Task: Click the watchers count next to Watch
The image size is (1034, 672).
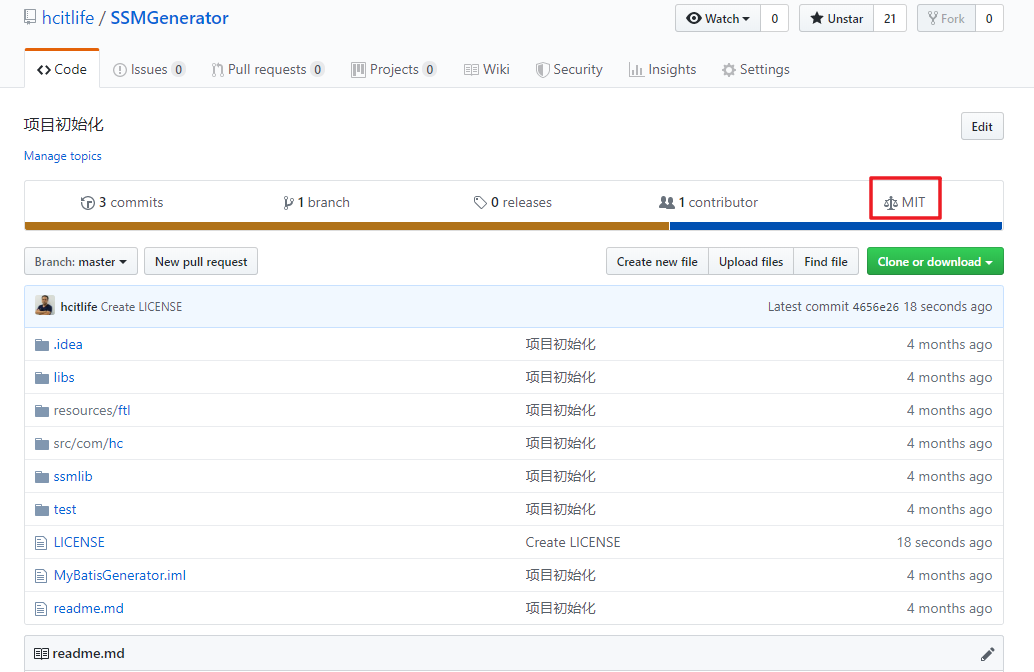Action: [775, 18]
